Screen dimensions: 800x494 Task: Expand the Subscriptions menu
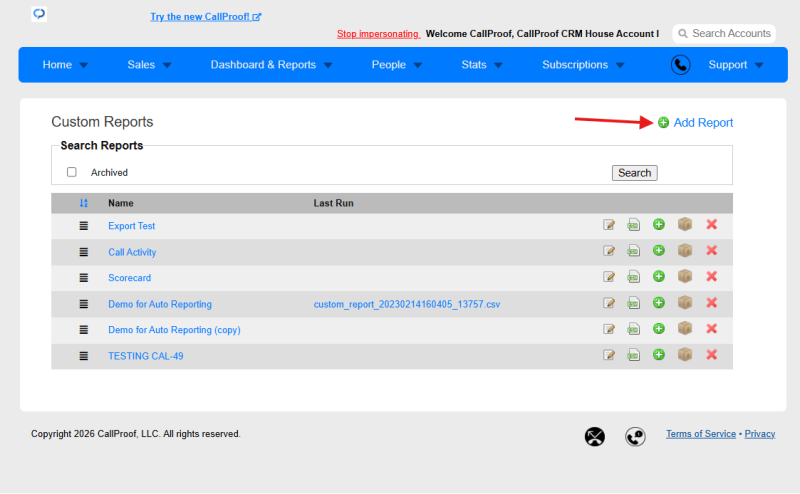coord(583,65)
